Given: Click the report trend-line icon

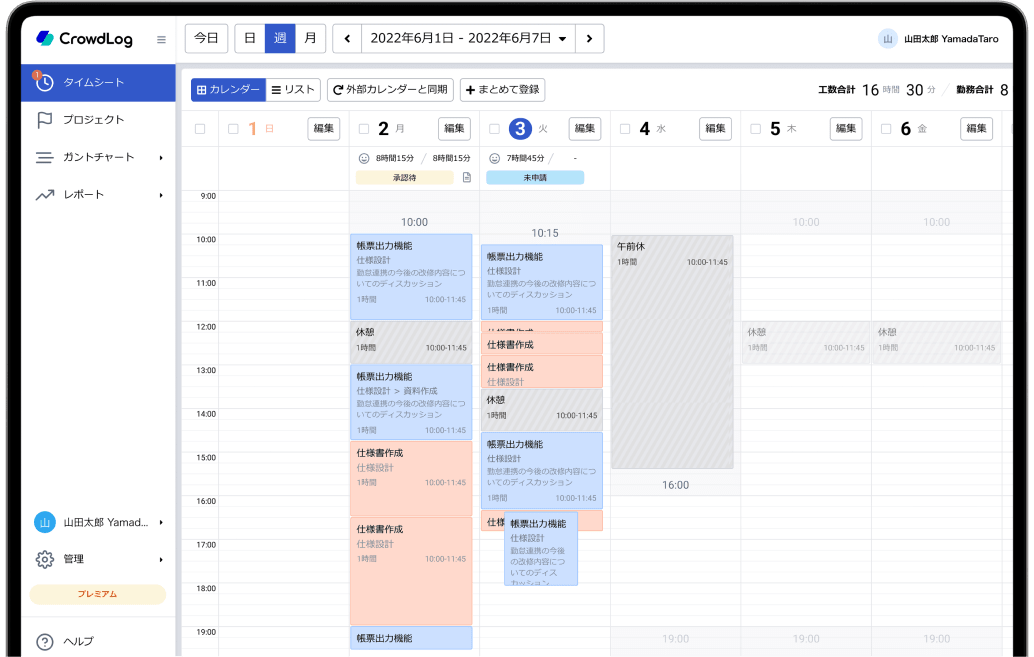Looking at the screenshot, I should pos(44,195).
